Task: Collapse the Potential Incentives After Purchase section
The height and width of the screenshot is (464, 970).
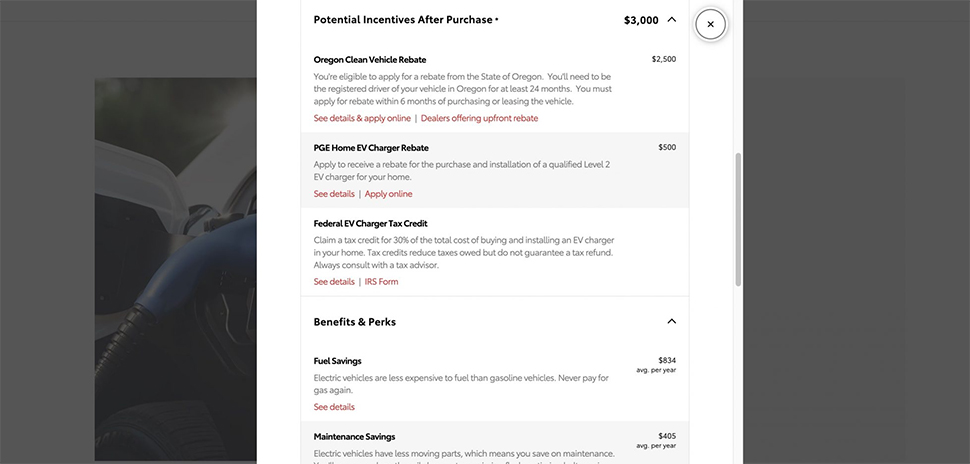Action: point(671,19)
